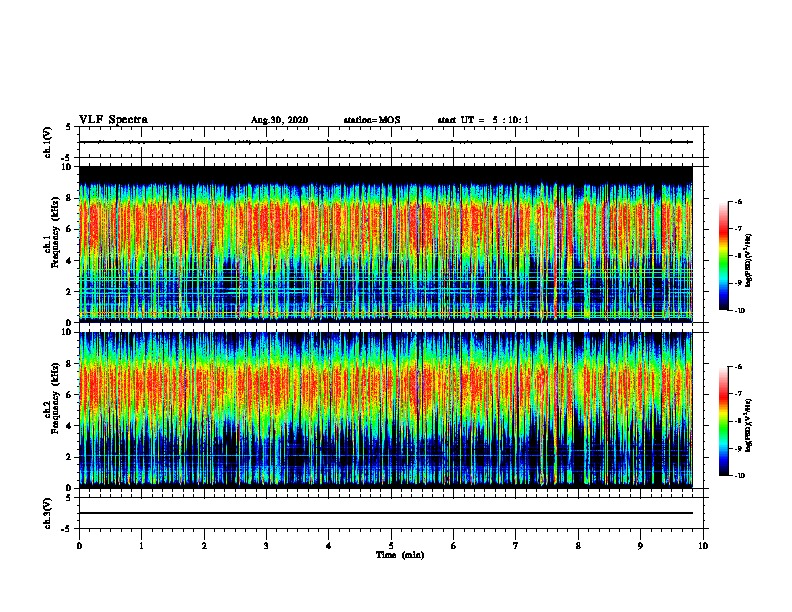Click the '6' frequency tick of ch.1
Viewport: 792px width, 612px height.
(70, 229)
